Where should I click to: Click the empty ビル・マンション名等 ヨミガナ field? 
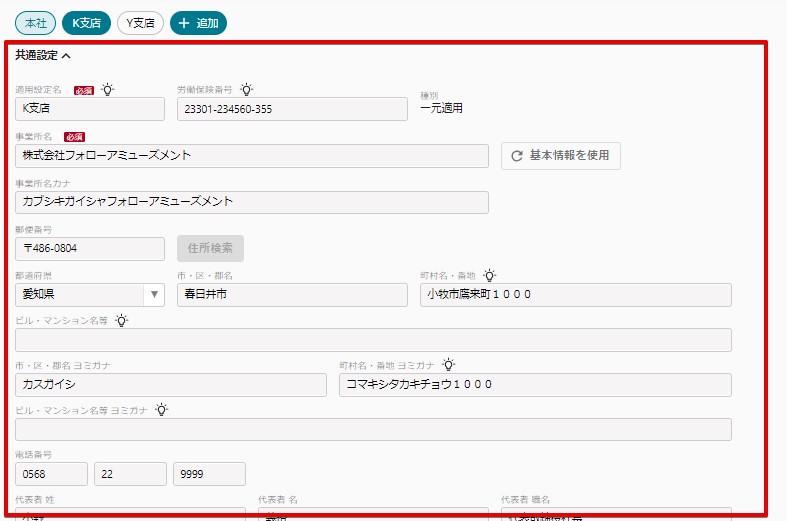click(x=373, y=430)
